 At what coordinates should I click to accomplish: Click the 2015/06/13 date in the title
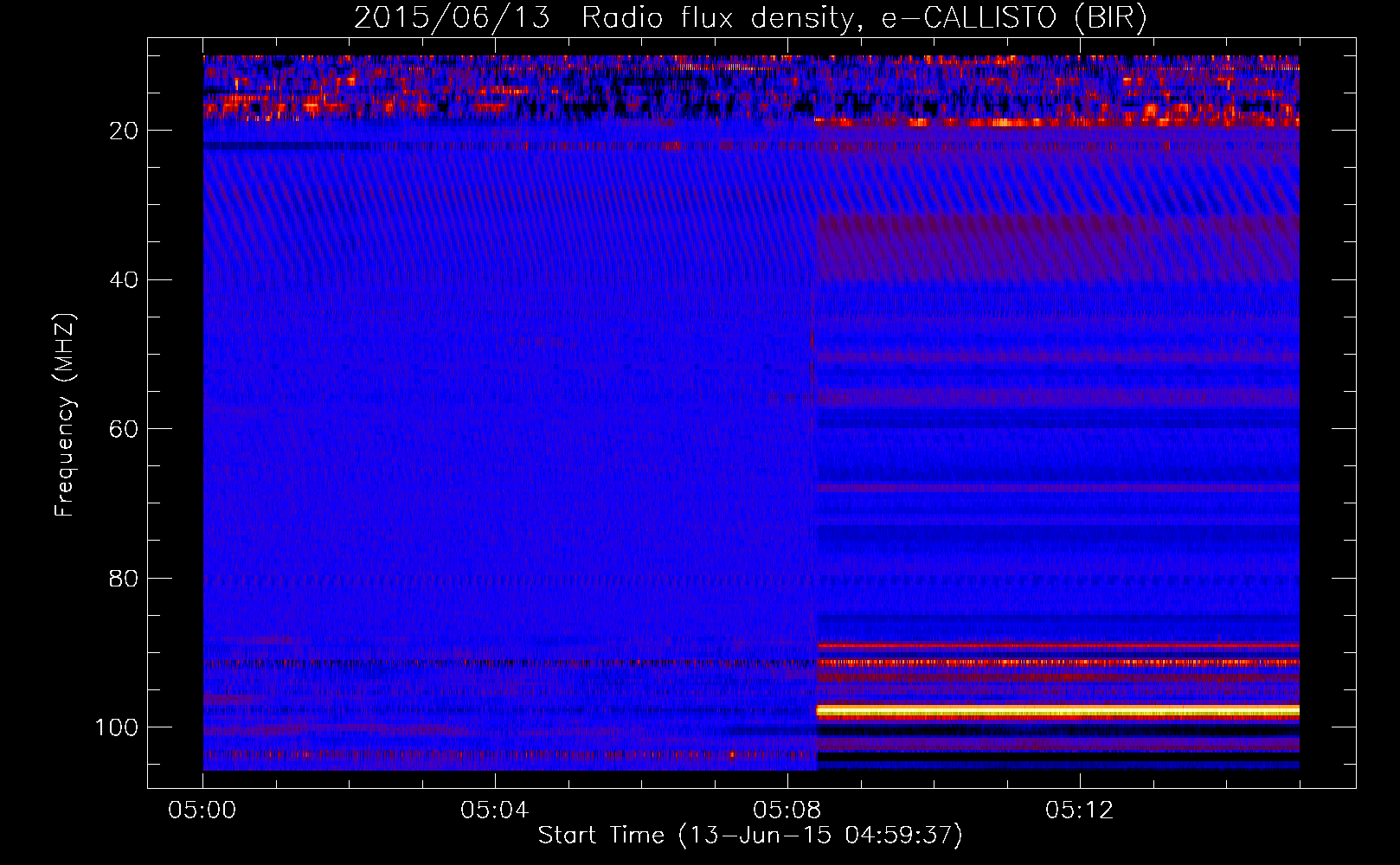452,18
